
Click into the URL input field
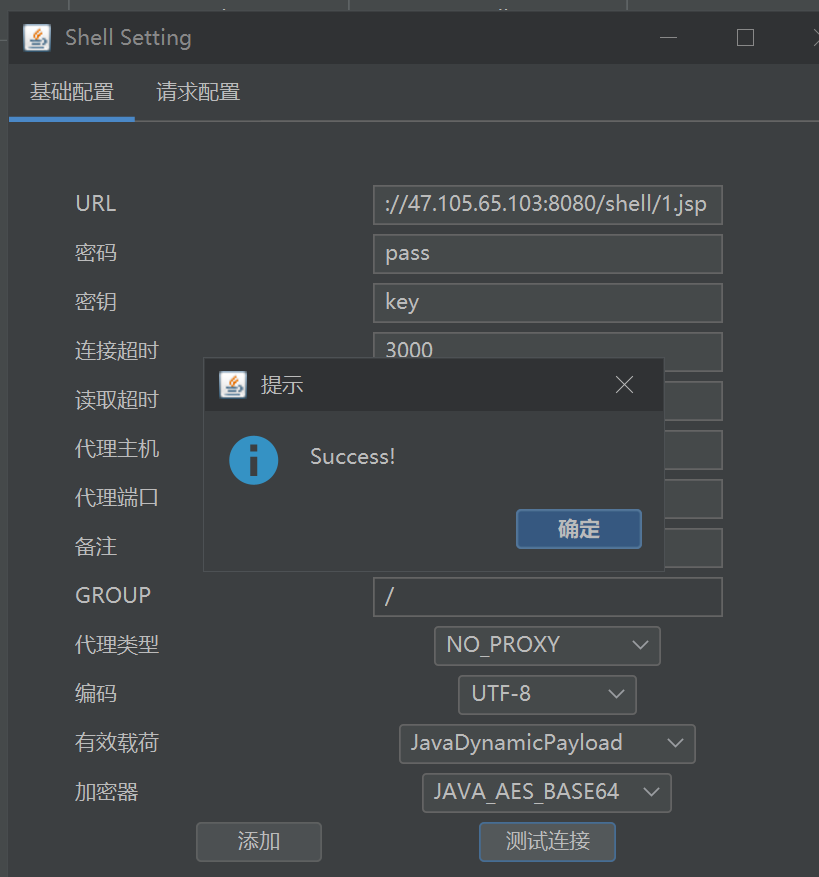(548, 205)
